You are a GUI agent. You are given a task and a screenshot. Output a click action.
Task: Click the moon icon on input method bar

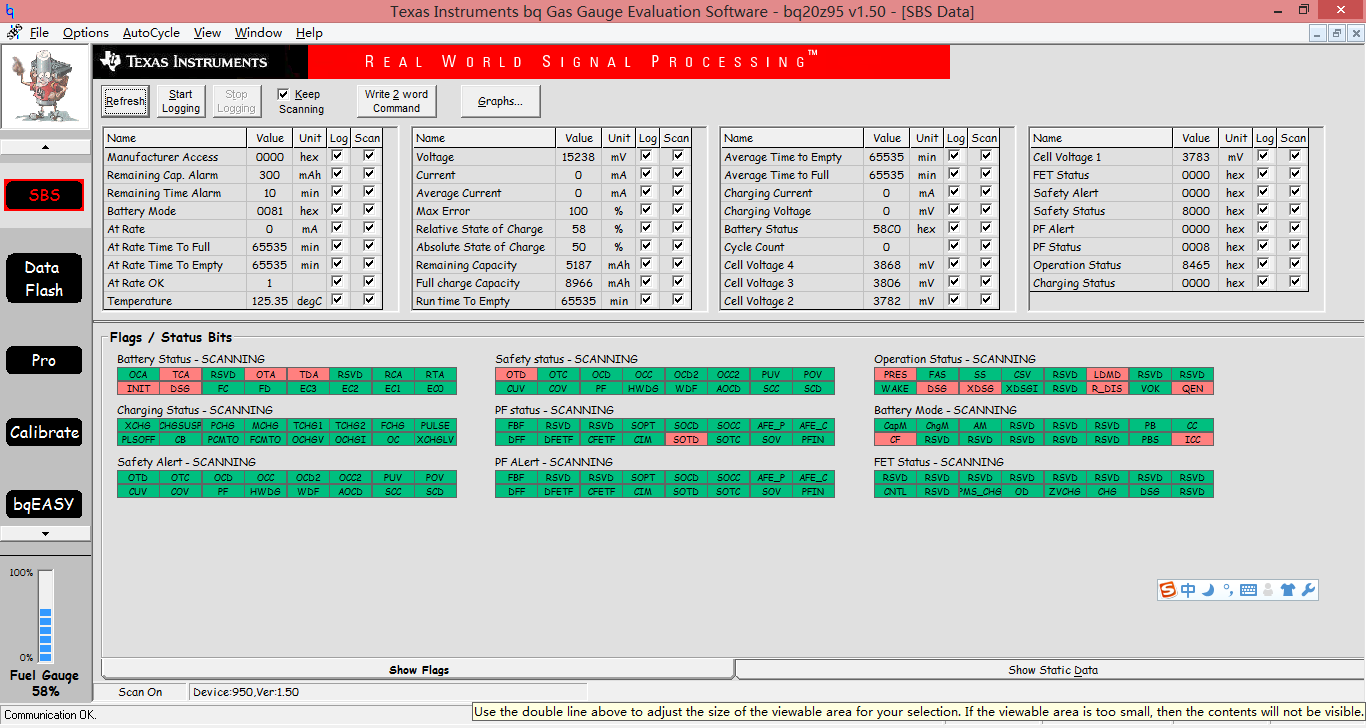click(x=1208, y=590)
